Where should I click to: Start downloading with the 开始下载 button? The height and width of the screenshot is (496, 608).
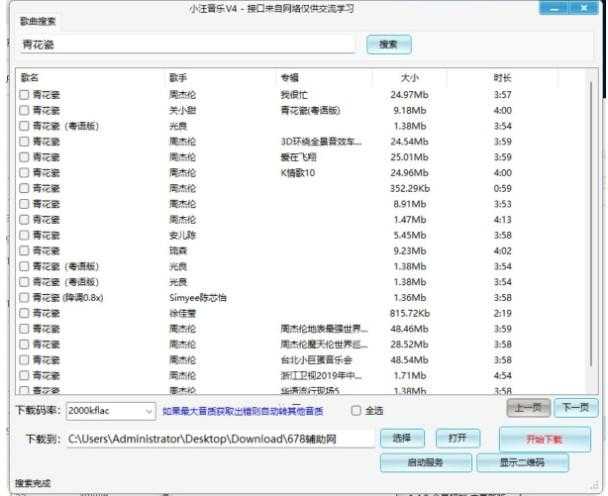[x=544, y=439]
